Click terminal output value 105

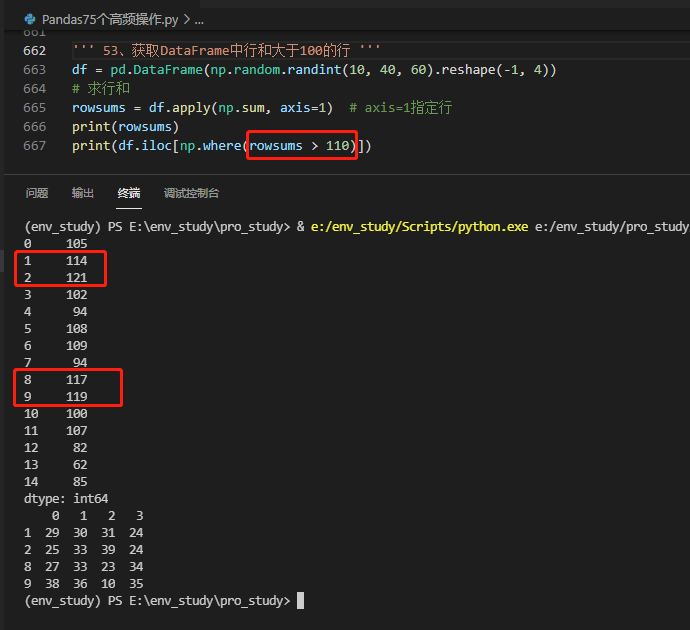pyautogui.click(x=77, y=244)
